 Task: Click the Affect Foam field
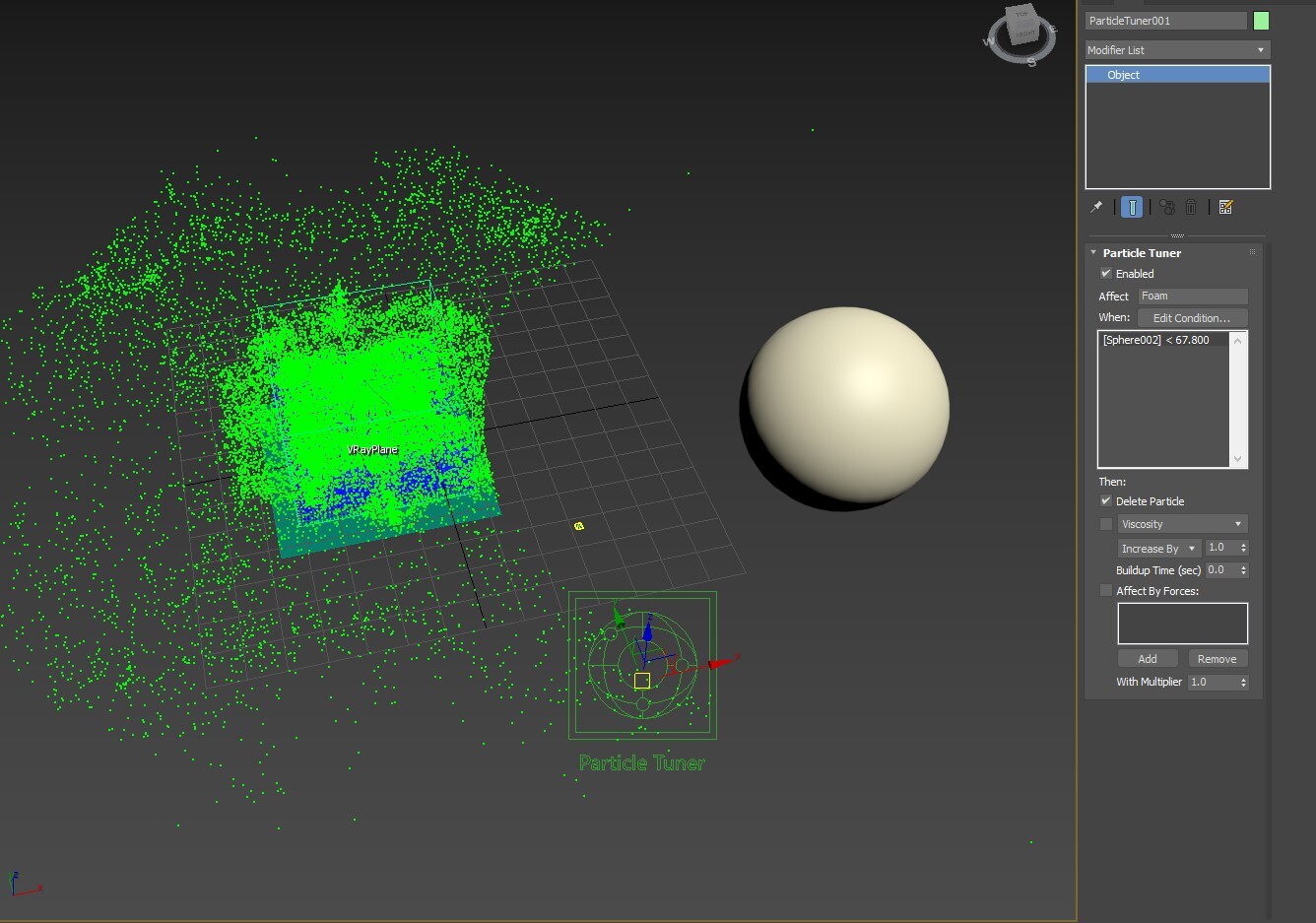coord(1193,297)
